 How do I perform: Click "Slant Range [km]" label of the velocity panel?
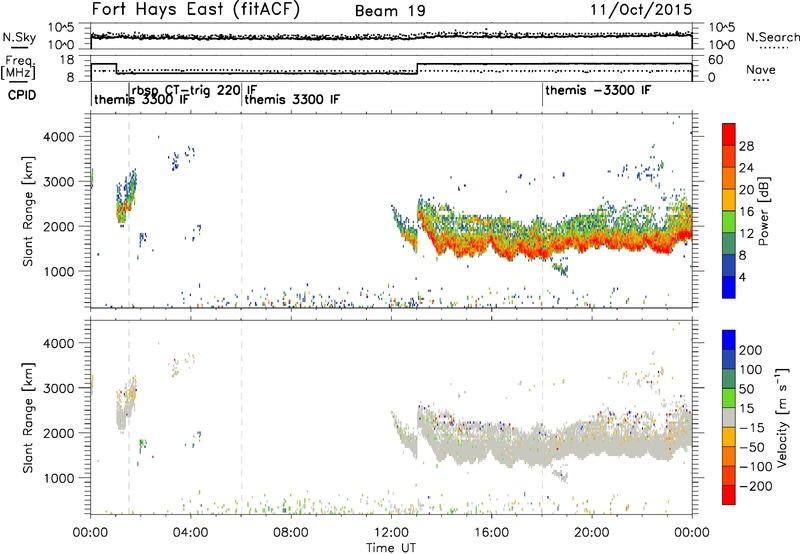[x=28, y=418]
